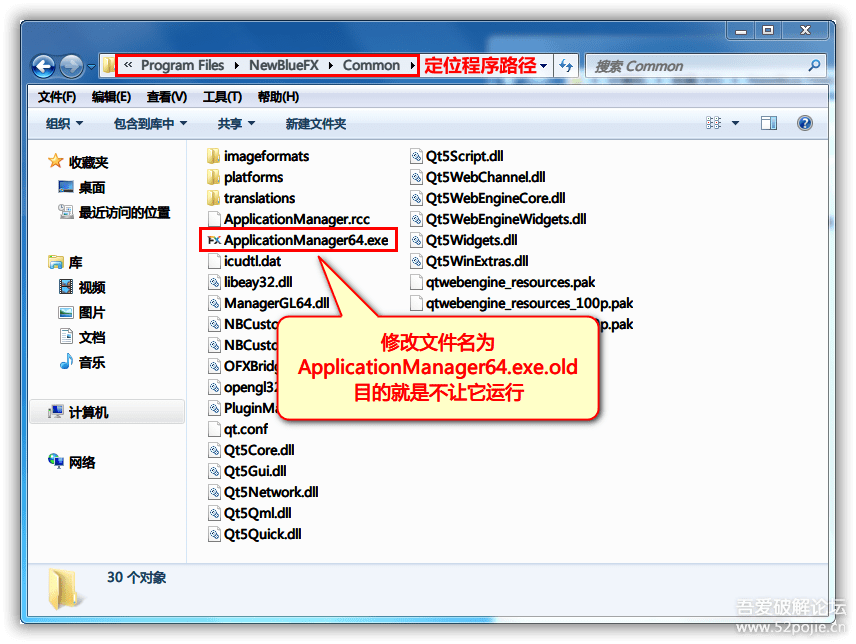The height and width of the screenshot is (644, 856).
Task: Click the Forward navigation arrow button
Action: click(71, 67)
